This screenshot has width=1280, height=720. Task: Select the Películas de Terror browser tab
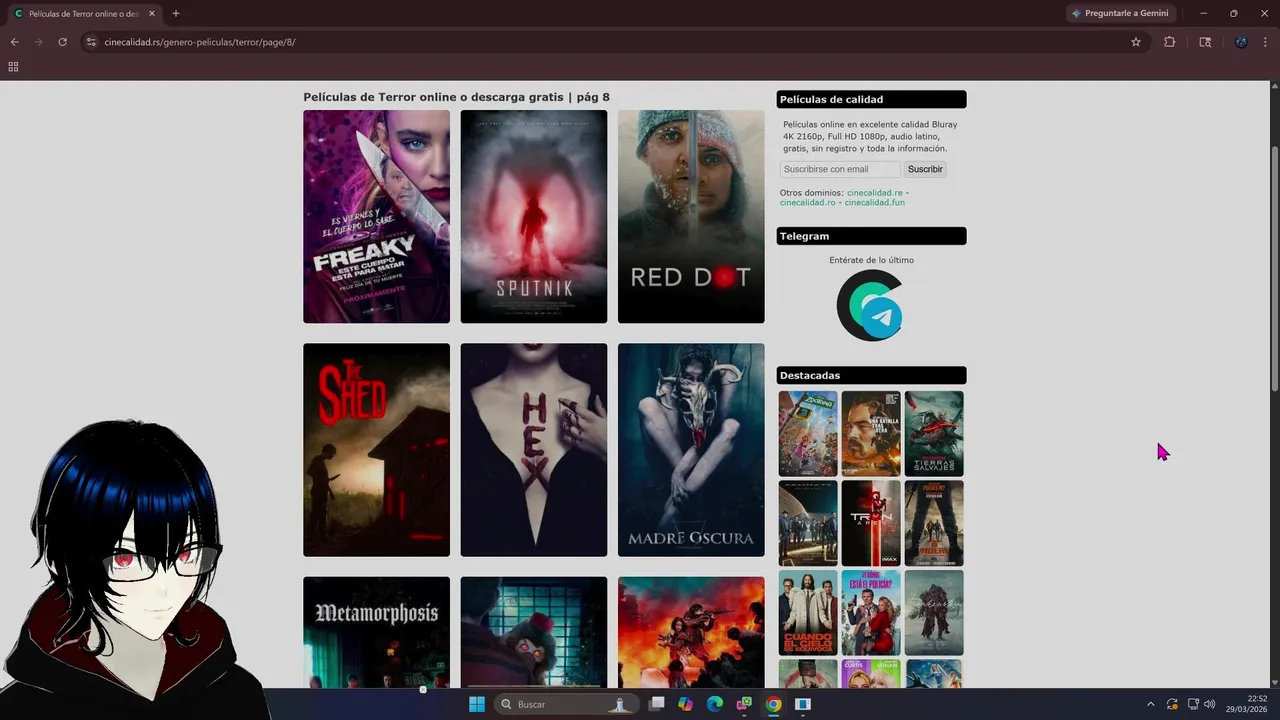pyautogui.click(x=85, y=14)
